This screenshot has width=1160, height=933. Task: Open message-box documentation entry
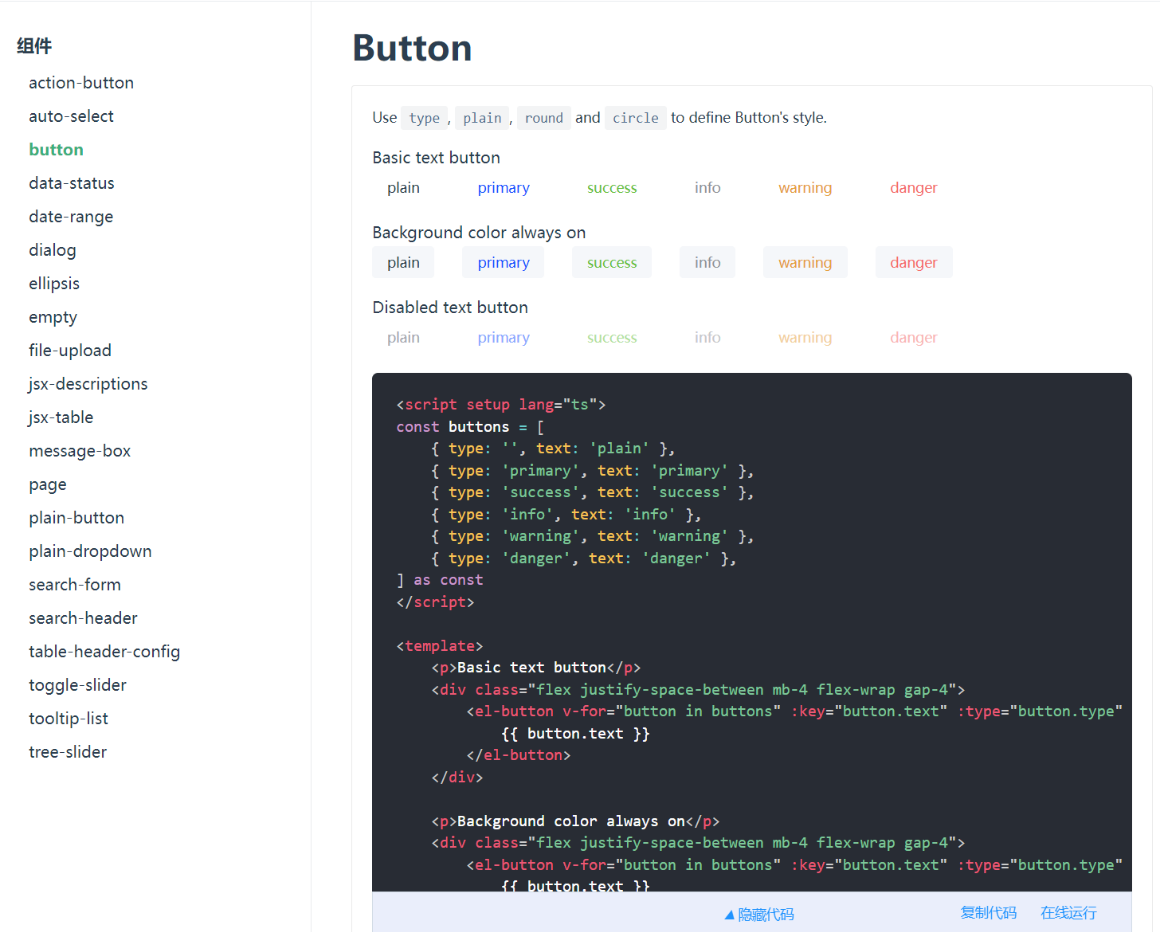(80, 451)
